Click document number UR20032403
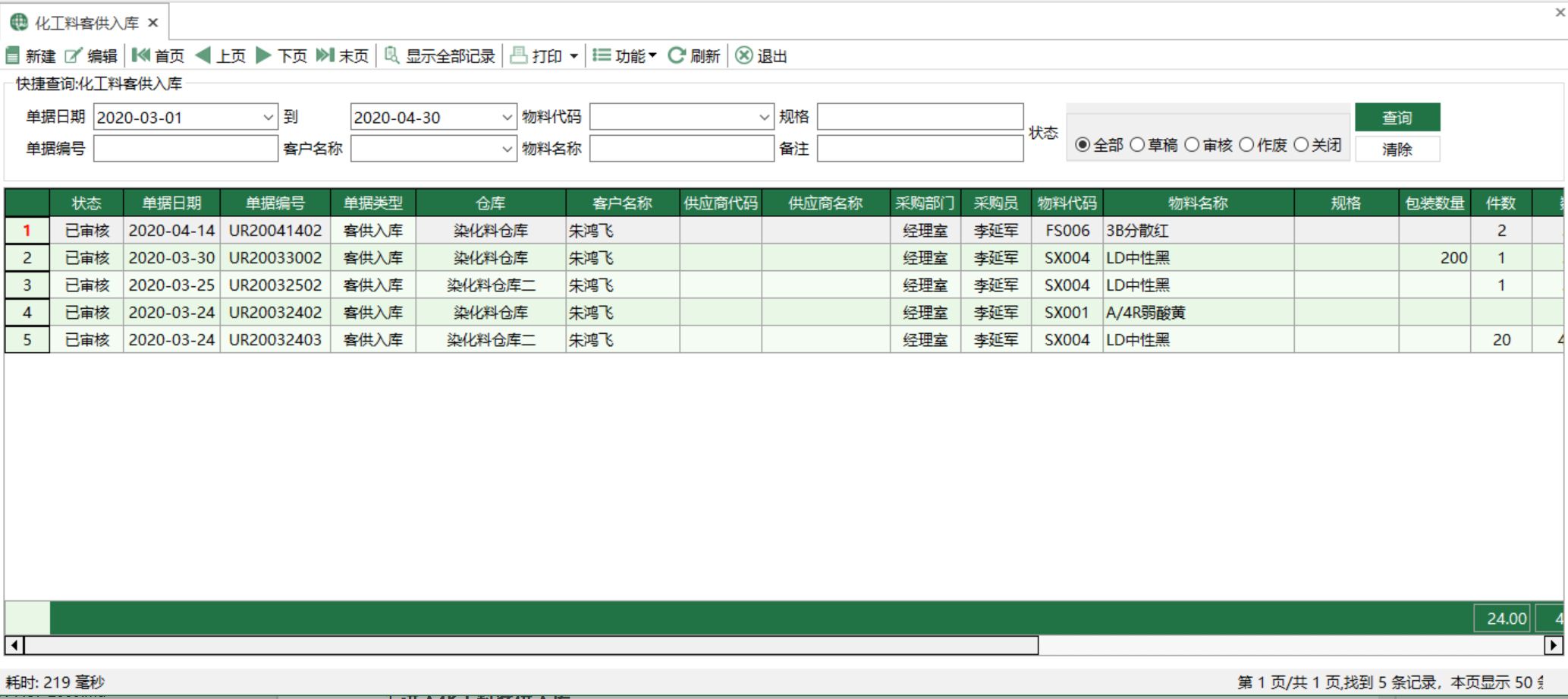 click(x=275, y=340)
